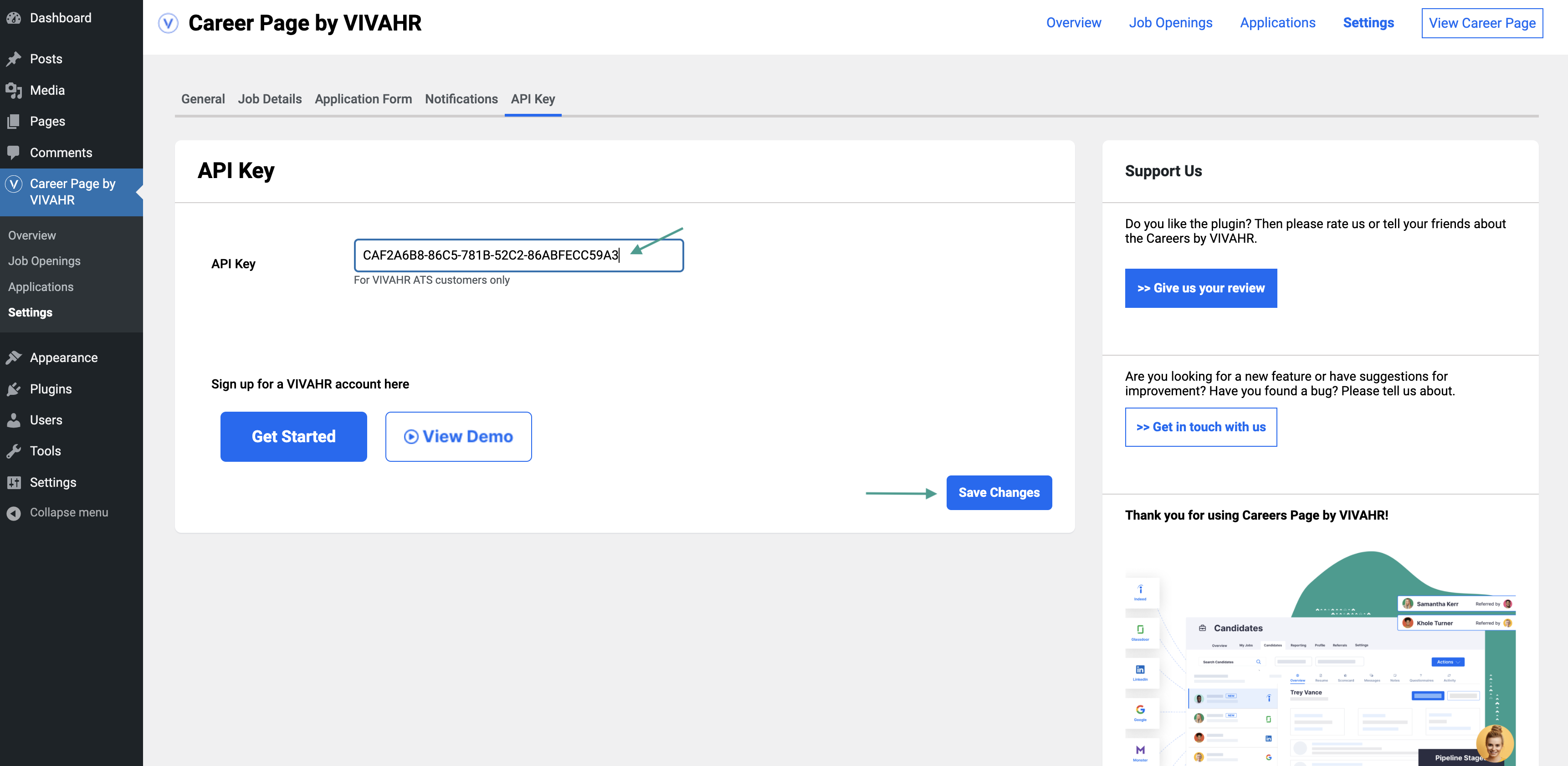
Task: Open Appearance in the admin sidebar
Action: pos(63,358)
